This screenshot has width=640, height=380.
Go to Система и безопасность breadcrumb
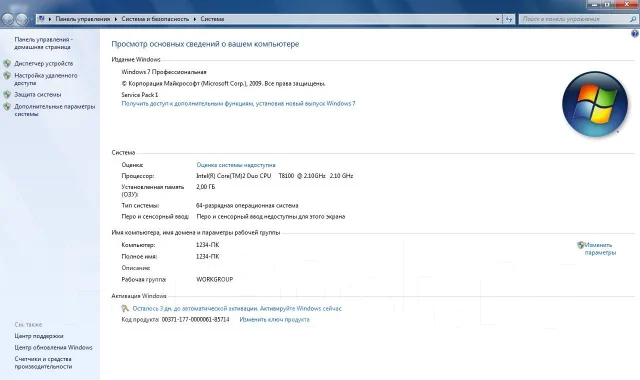[155, 19]
